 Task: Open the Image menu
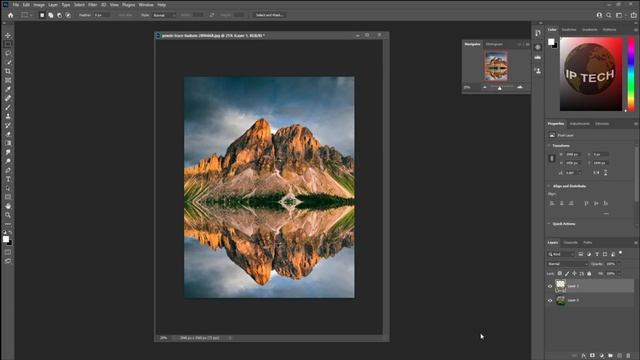[39, 5]
